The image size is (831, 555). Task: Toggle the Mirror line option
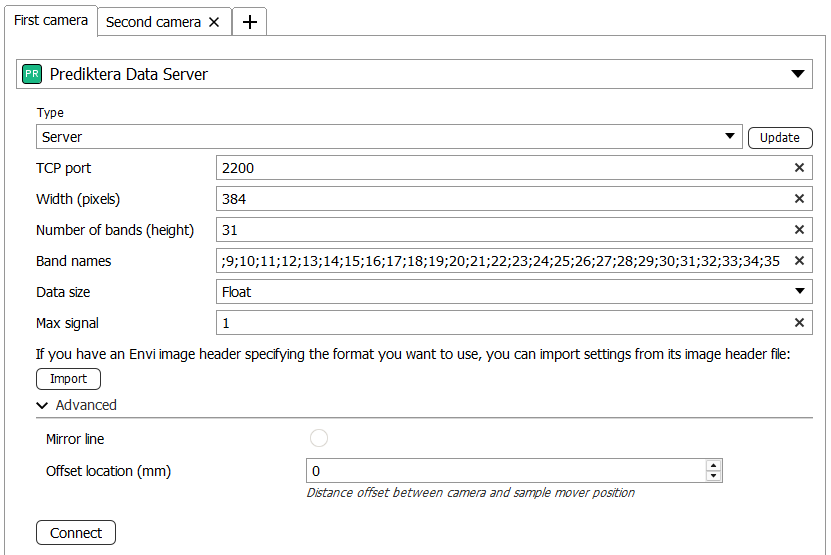click(319, 438)
